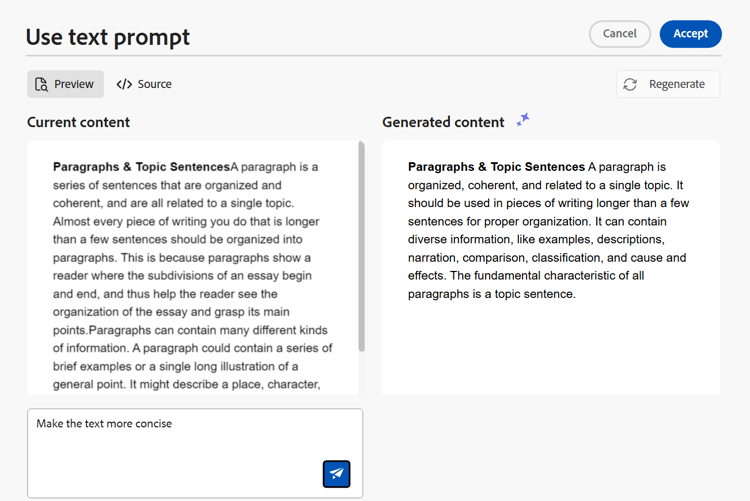The image size is (750, 501).
Task: Click bold 'Paragraphs & Topic Sentences' in current content
Action: click(x=141, y=167)
